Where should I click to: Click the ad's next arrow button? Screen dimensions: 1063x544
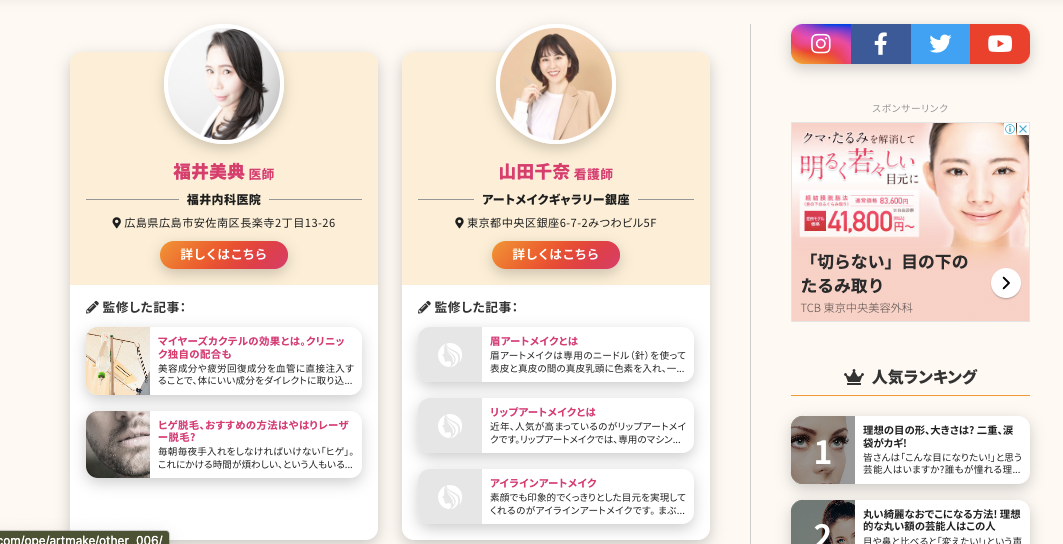pos(1006,283)
